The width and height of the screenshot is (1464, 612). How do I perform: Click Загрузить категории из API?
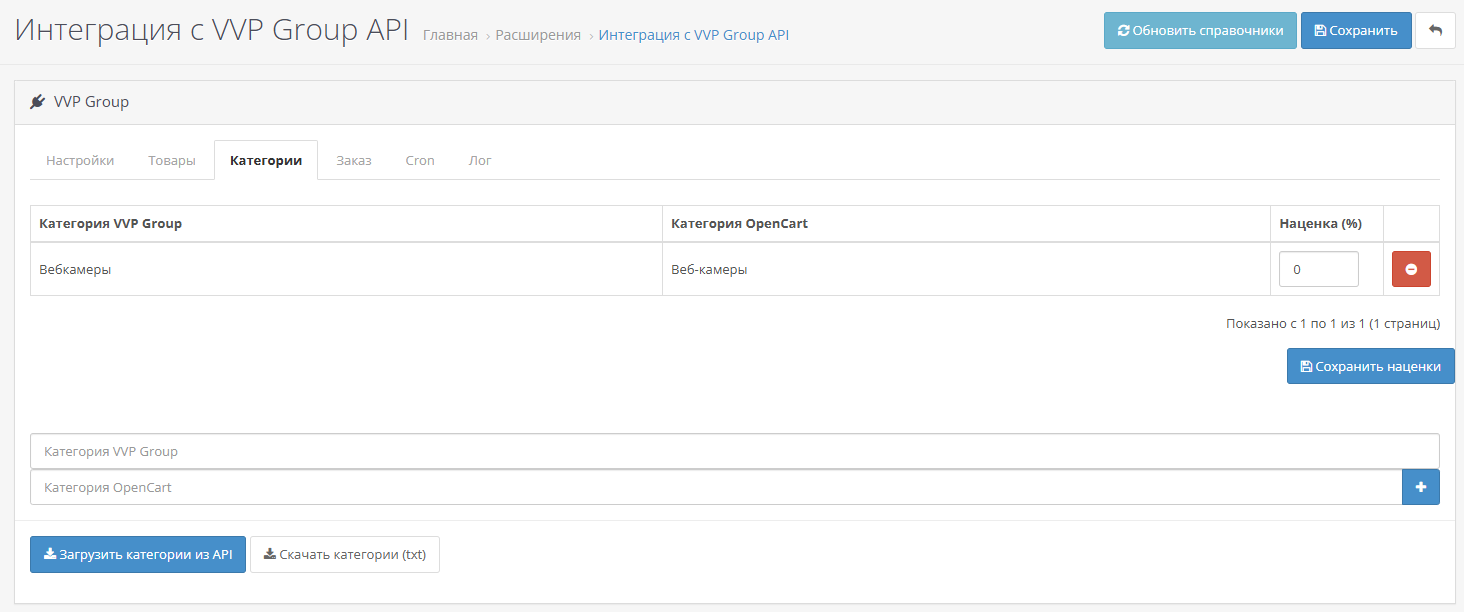click(x=138, y=554)
